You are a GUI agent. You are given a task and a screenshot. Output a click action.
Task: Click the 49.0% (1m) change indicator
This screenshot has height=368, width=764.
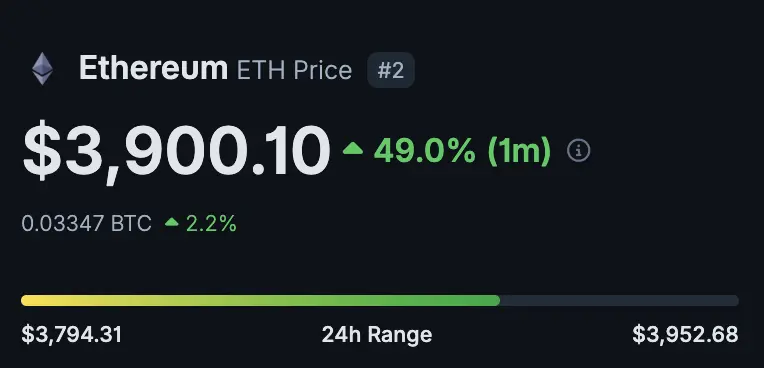462,151
